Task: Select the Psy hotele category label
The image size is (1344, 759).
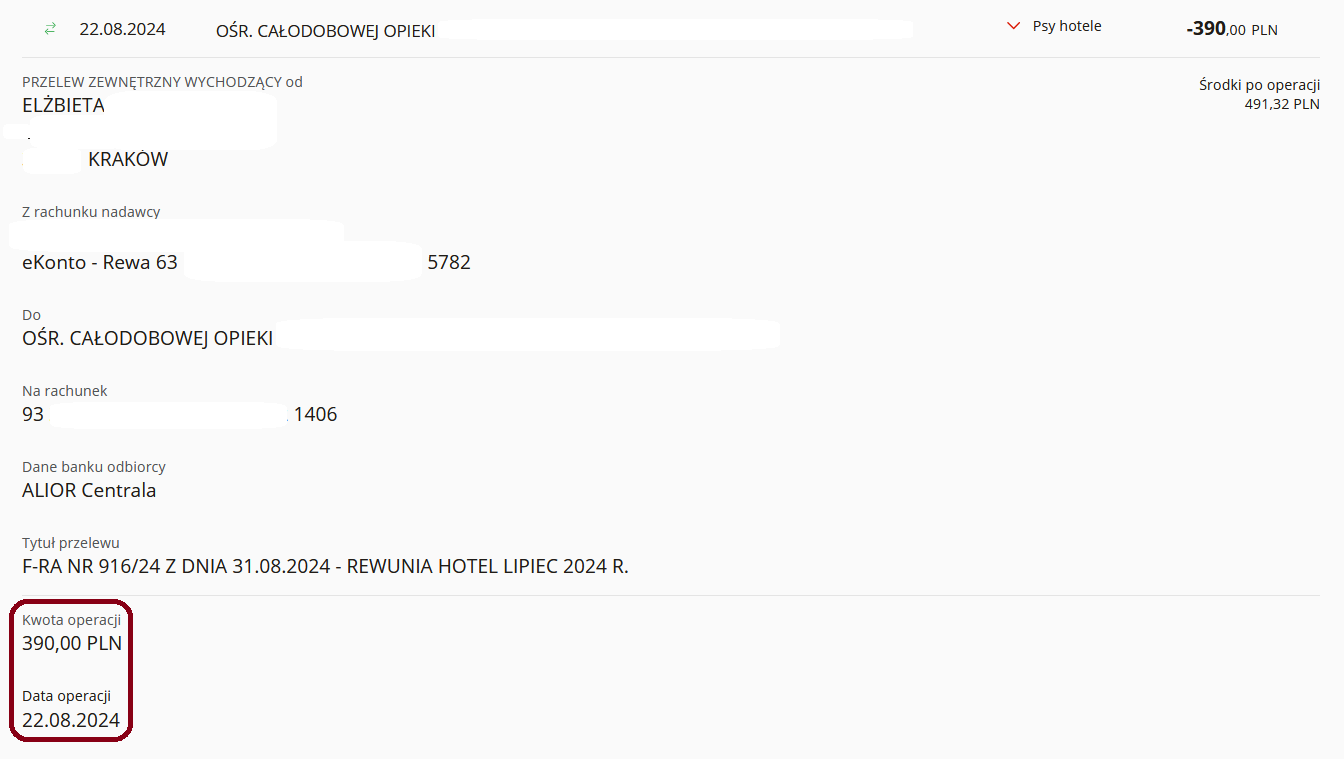Action: point(1067,26)
